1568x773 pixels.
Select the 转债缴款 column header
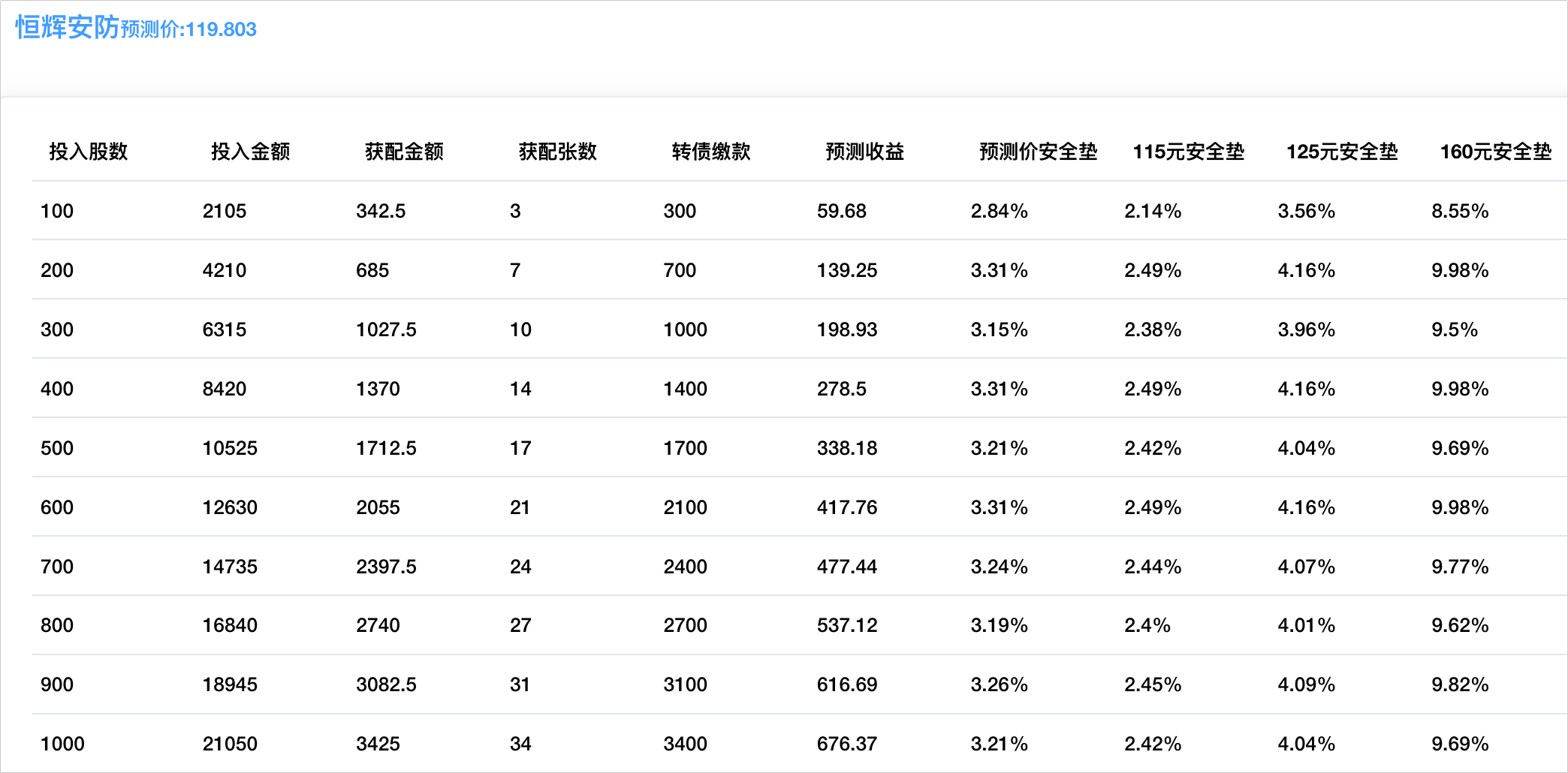click(711, 152)
